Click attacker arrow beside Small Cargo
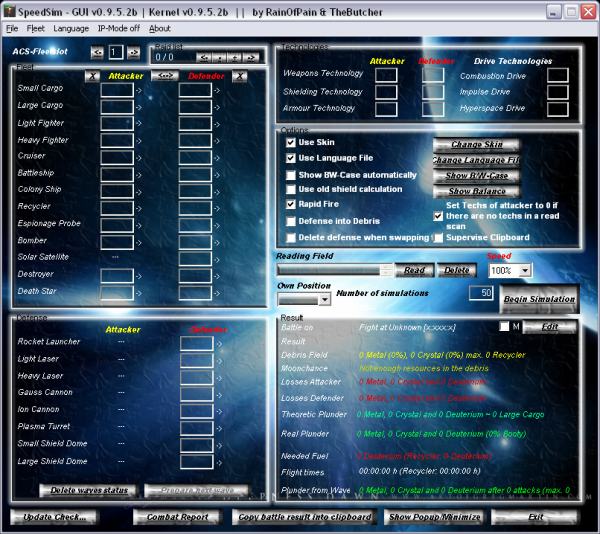Screen dimensions: 600x534 139,91
